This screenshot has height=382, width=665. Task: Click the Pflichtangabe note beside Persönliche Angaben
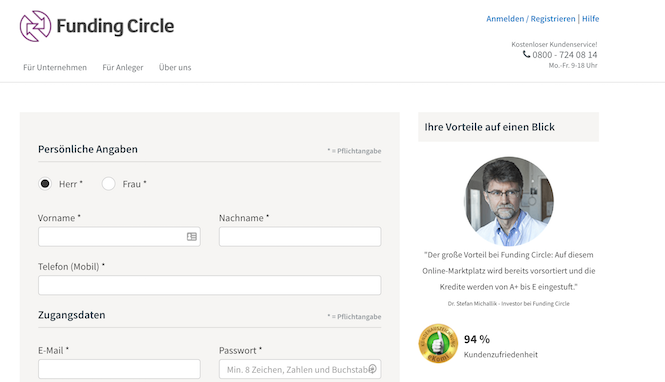pos(354,151)
